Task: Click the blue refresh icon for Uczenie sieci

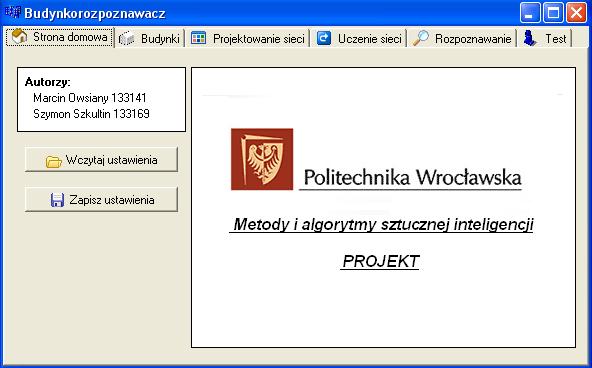Action: coord(324,38)
